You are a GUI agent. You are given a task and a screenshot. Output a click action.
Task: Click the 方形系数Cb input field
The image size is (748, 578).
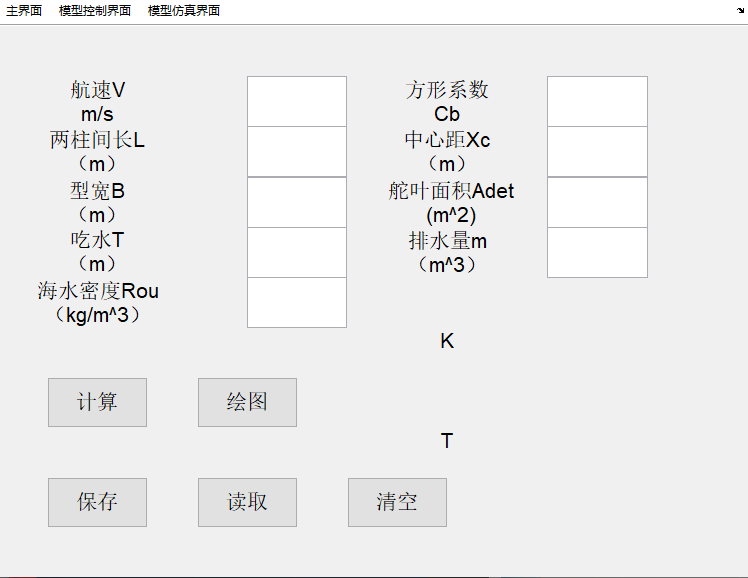pyautogui.click(x=597, y=101)
